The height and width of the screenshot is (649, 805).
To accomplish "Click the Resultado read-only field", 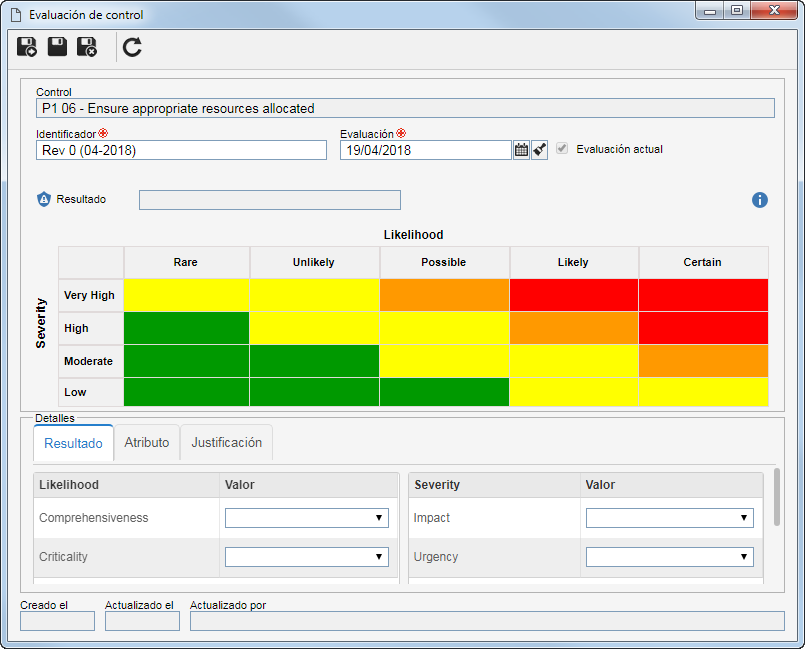I will pos(270,200).
